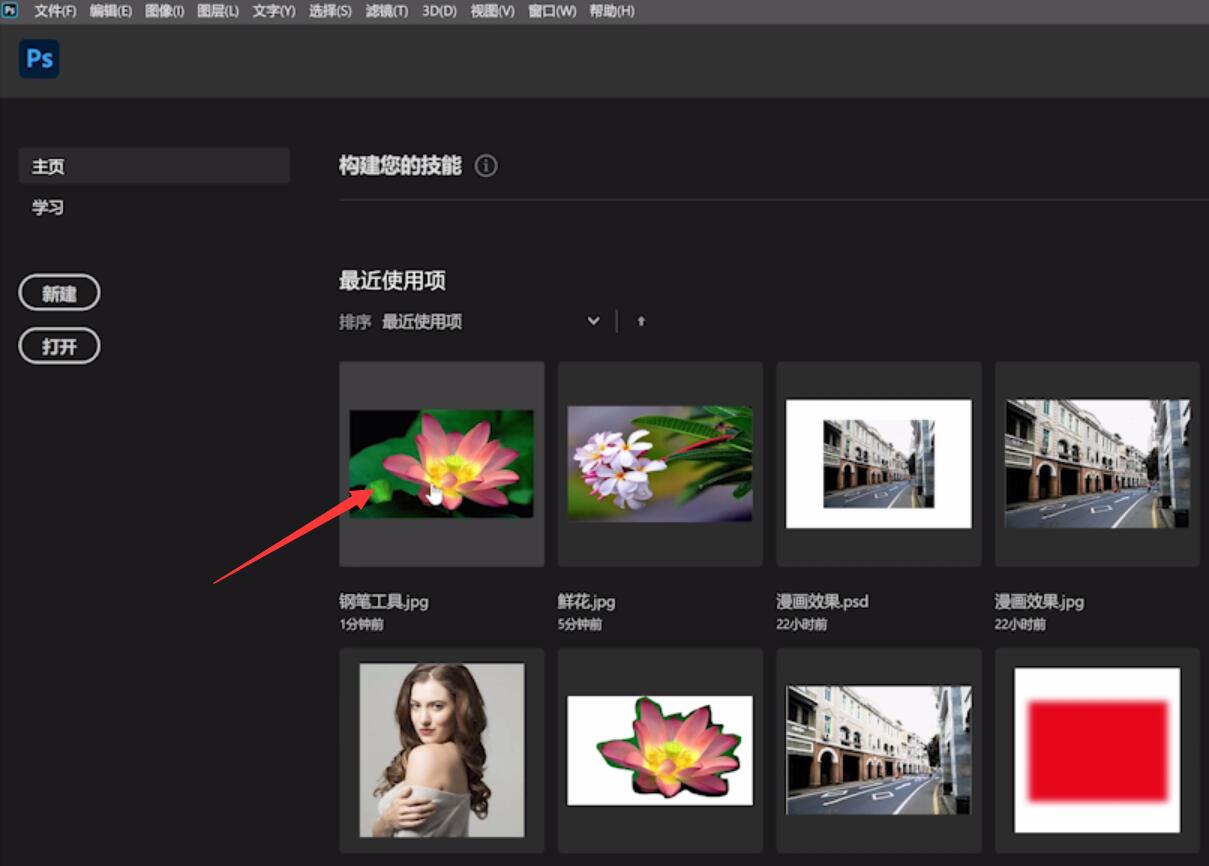Toggle sort direction arrow icon
This screenshot has height=866, width=1209.
click(x=641, y=321)
